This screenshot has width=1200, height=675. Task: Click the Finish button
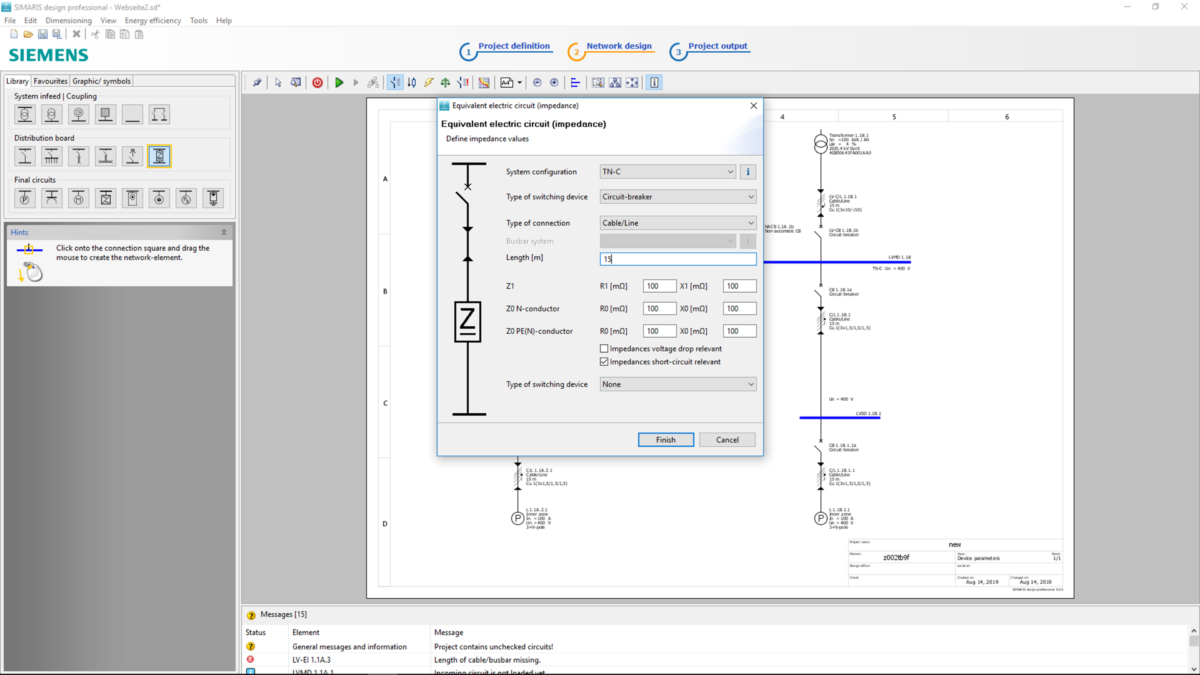[x=666, y=440]
